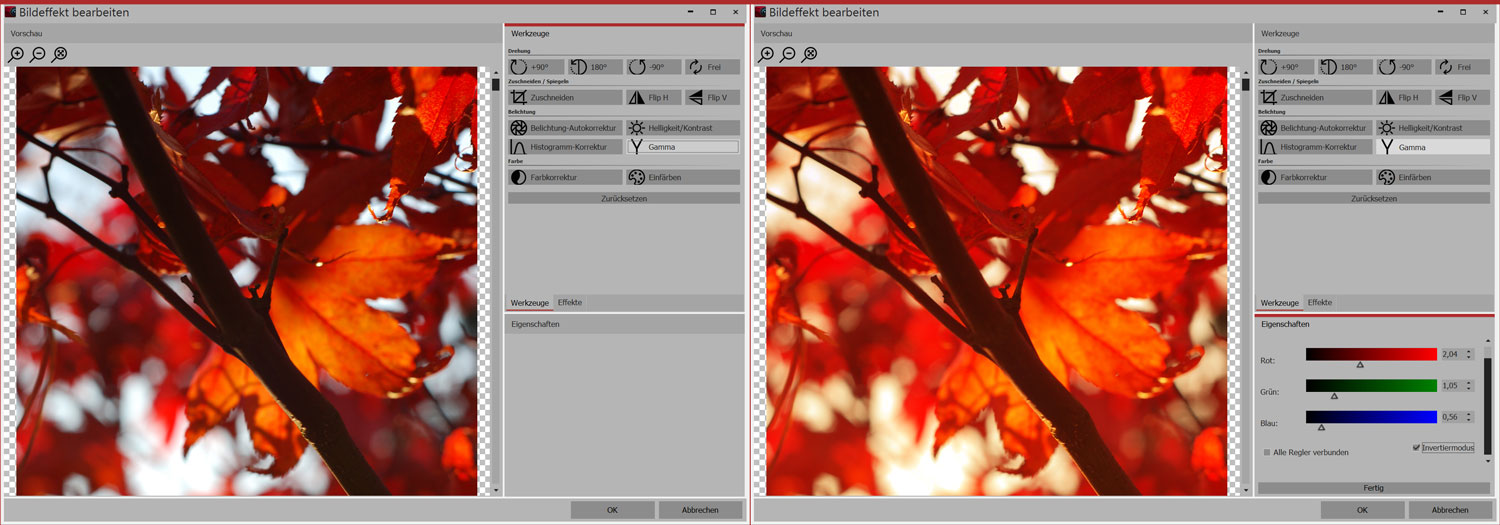Click zoom-out magnifier in right window preview
Viewport: 1500px width, 525px height.
(x=788, y=55)
